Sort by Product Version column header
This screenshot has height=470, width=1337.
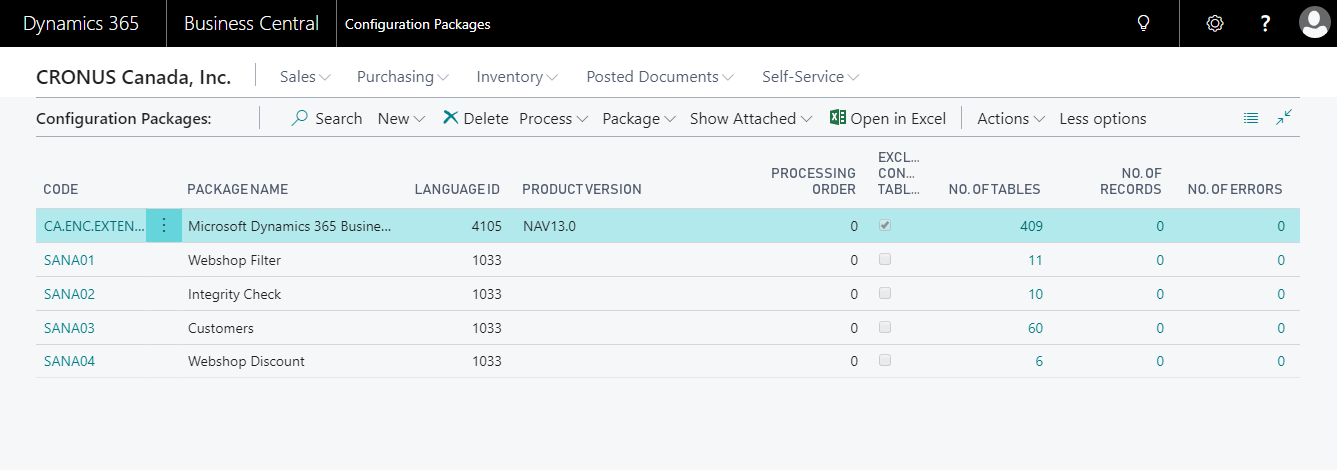pos(582,189)
